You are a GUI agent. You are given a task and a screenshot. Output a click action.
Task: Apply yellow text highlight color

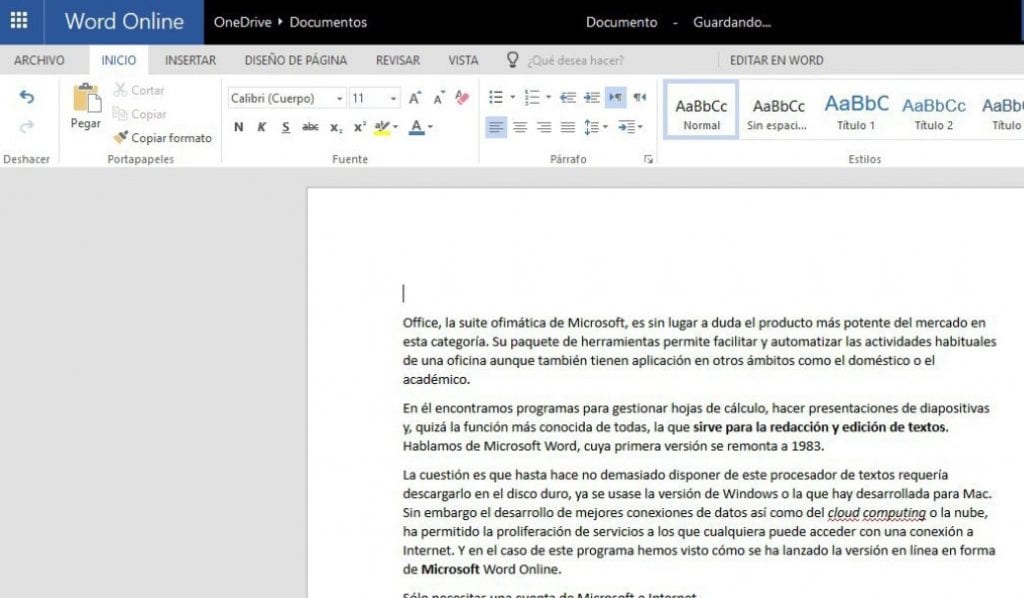pyautogui.click(x=382, y=127)
